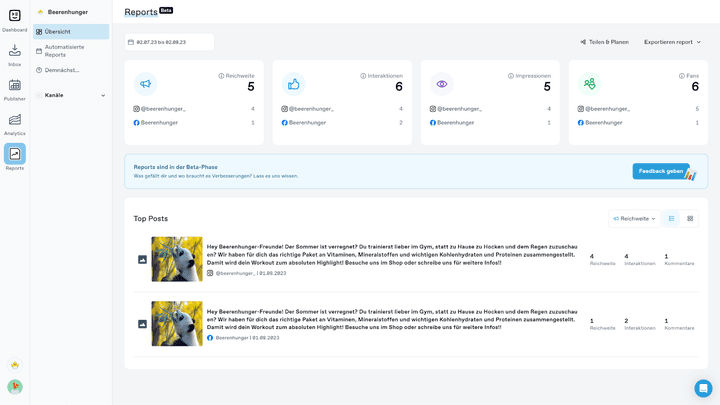
Task: Click Interaktionen count of Facebook post
Action: click(x=626, y=321)
